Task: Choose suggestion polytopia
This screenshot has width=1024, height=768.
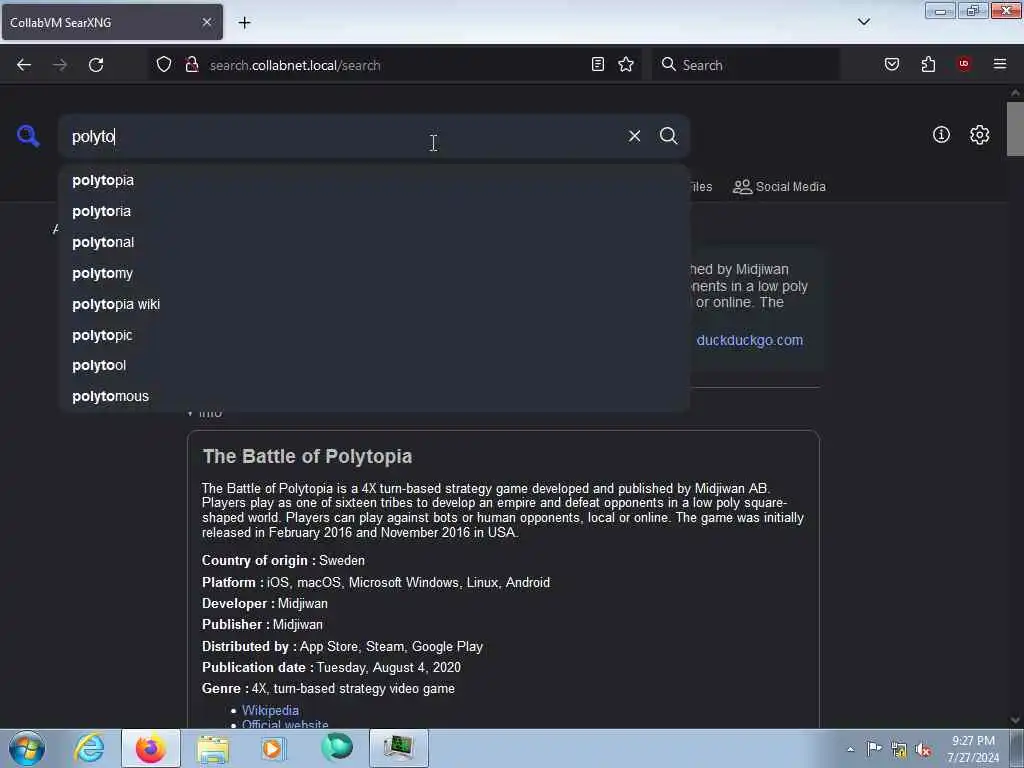Action: pos(374,180)
